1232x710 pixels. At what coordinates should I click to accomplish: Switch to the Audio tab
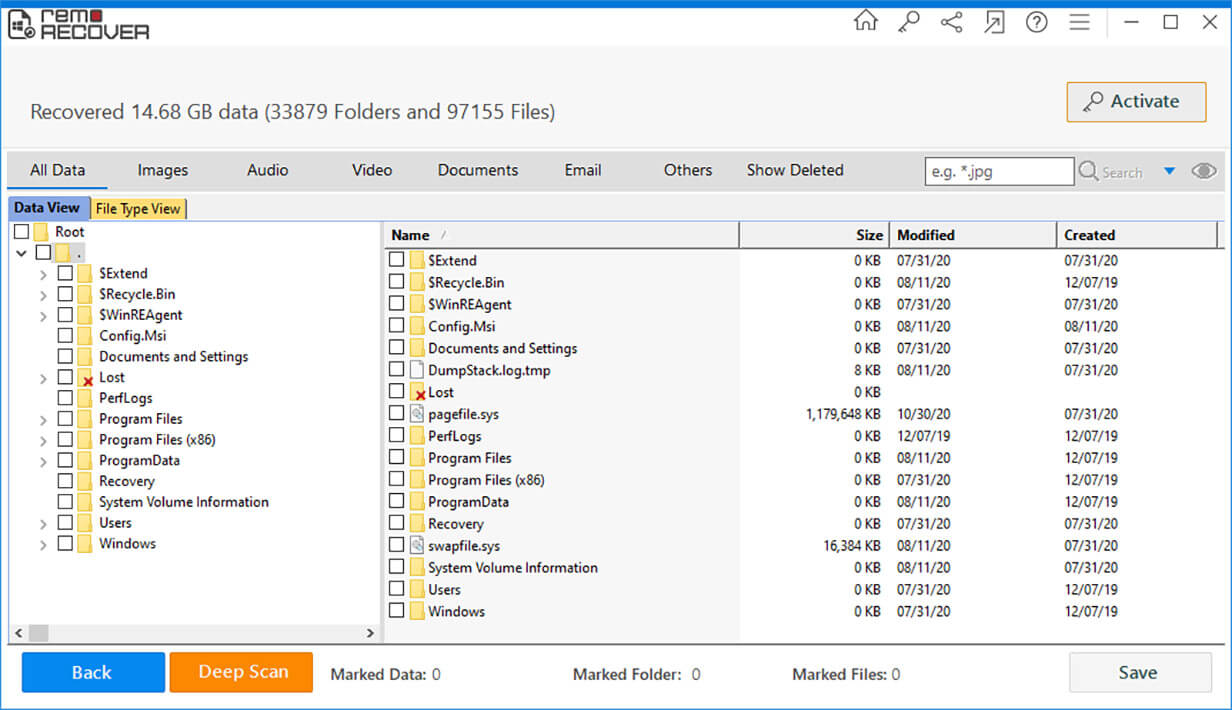point(268,170)
